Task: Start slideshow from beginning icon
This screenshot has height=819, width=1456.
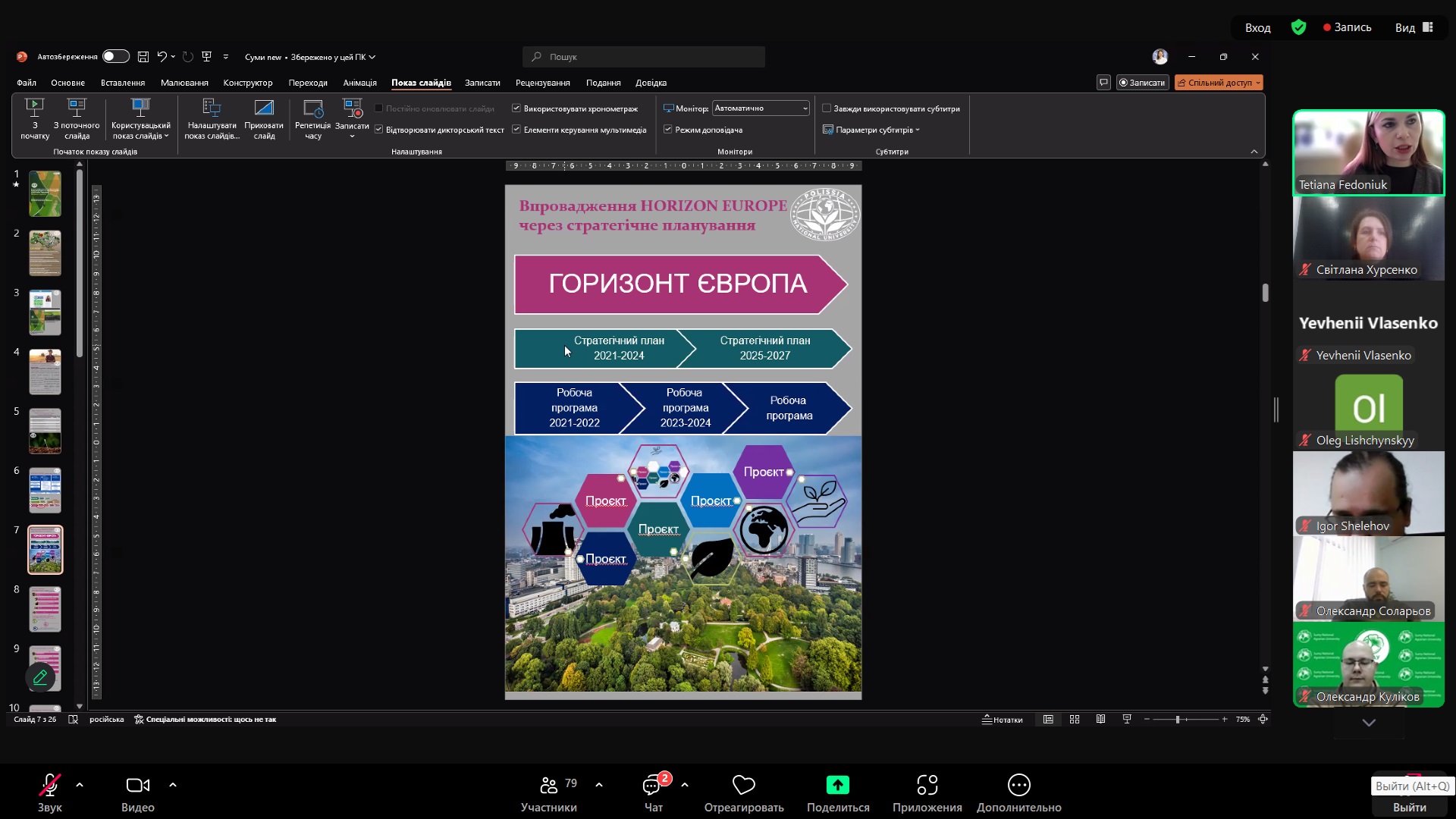Action: (35, 108)
